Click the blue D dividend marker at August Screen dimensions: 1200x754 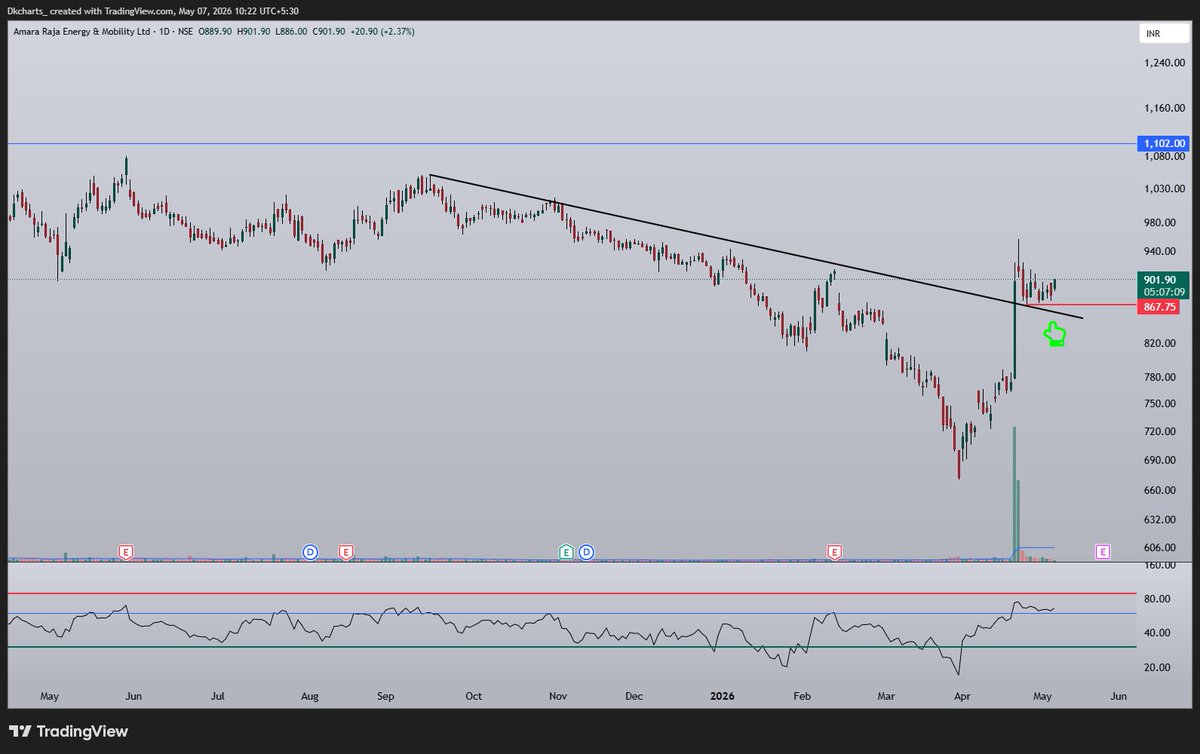tap(310, 551)
